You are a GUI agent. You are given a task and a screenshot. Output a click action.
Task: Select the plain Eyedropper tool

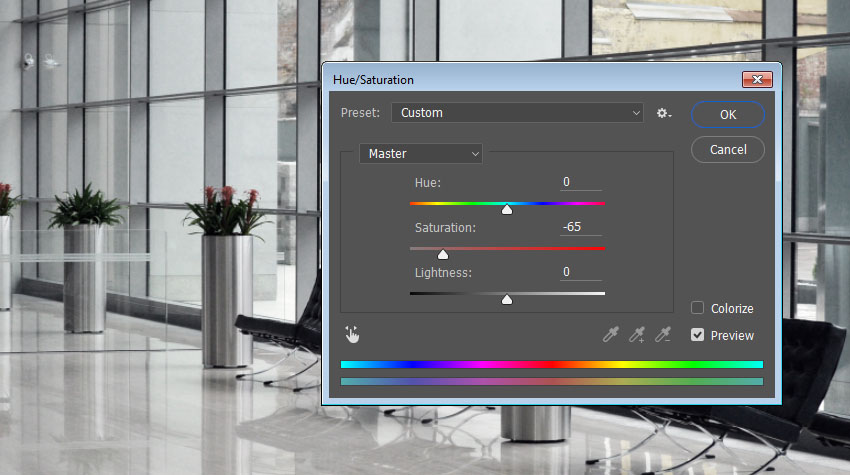612,335
